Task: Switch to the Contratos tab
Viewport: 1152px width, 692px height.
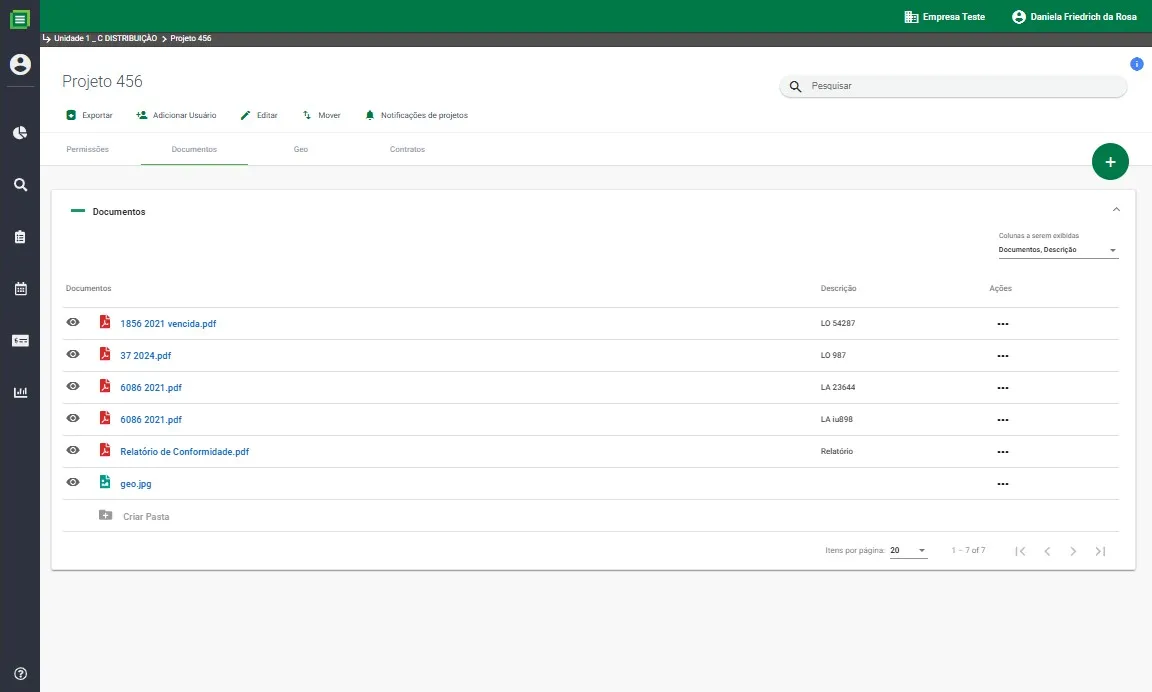Action: 407,149
